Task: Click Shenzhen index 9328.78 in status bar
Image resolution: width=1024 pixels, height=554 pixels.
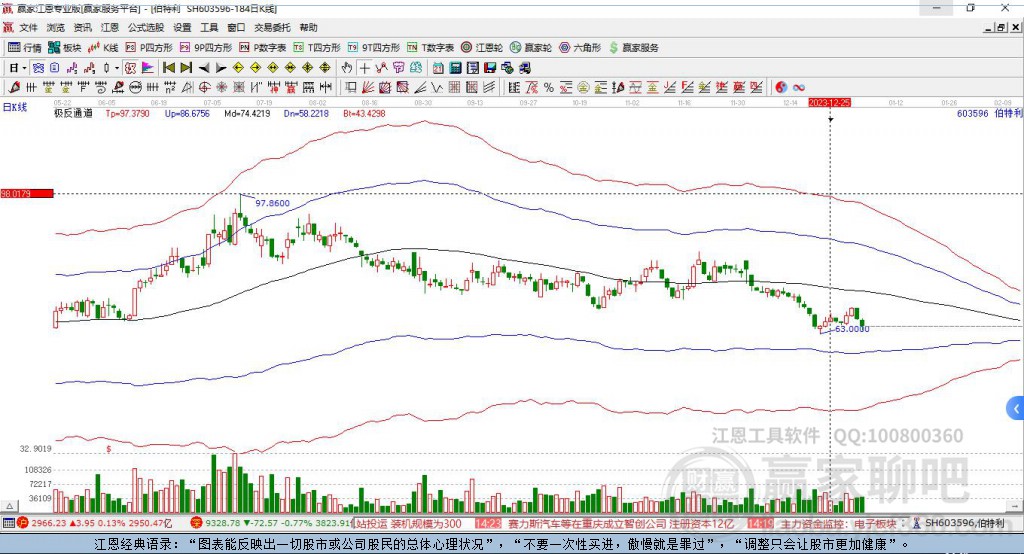Action: point(224,523)
